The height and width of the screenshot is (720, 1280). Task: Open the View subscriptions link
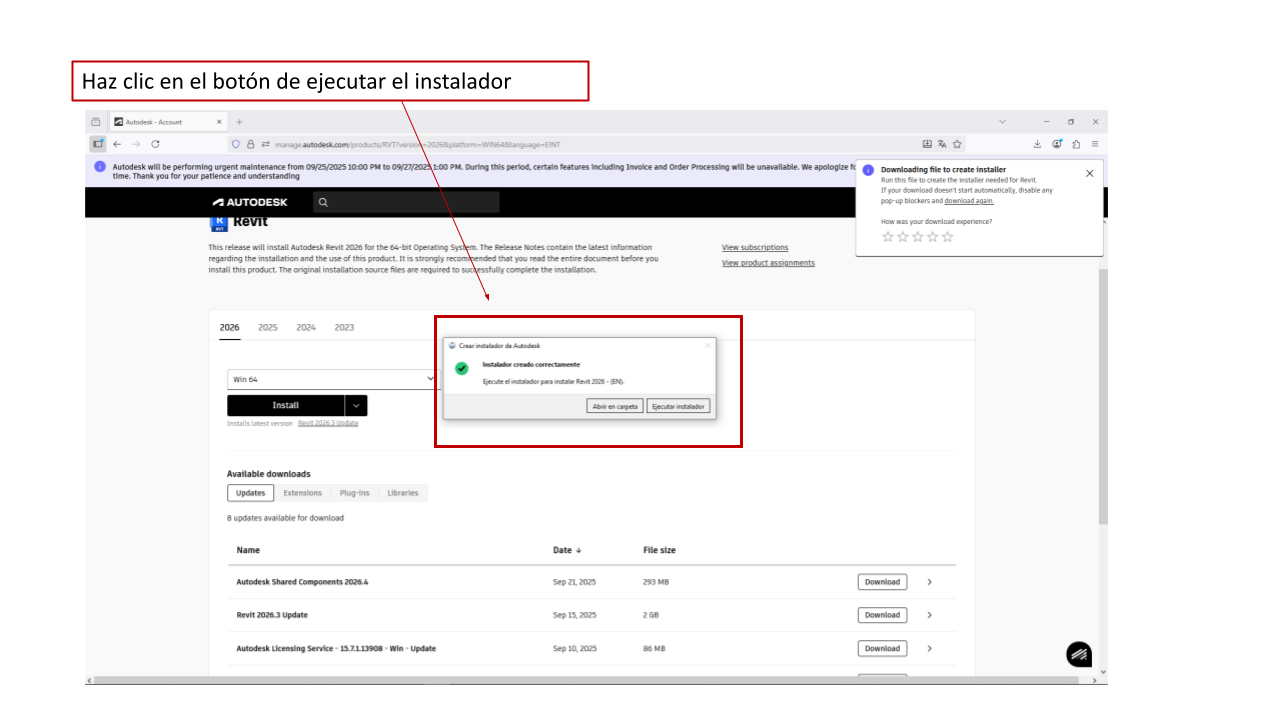pyautogui.click(x=755, y=247)
